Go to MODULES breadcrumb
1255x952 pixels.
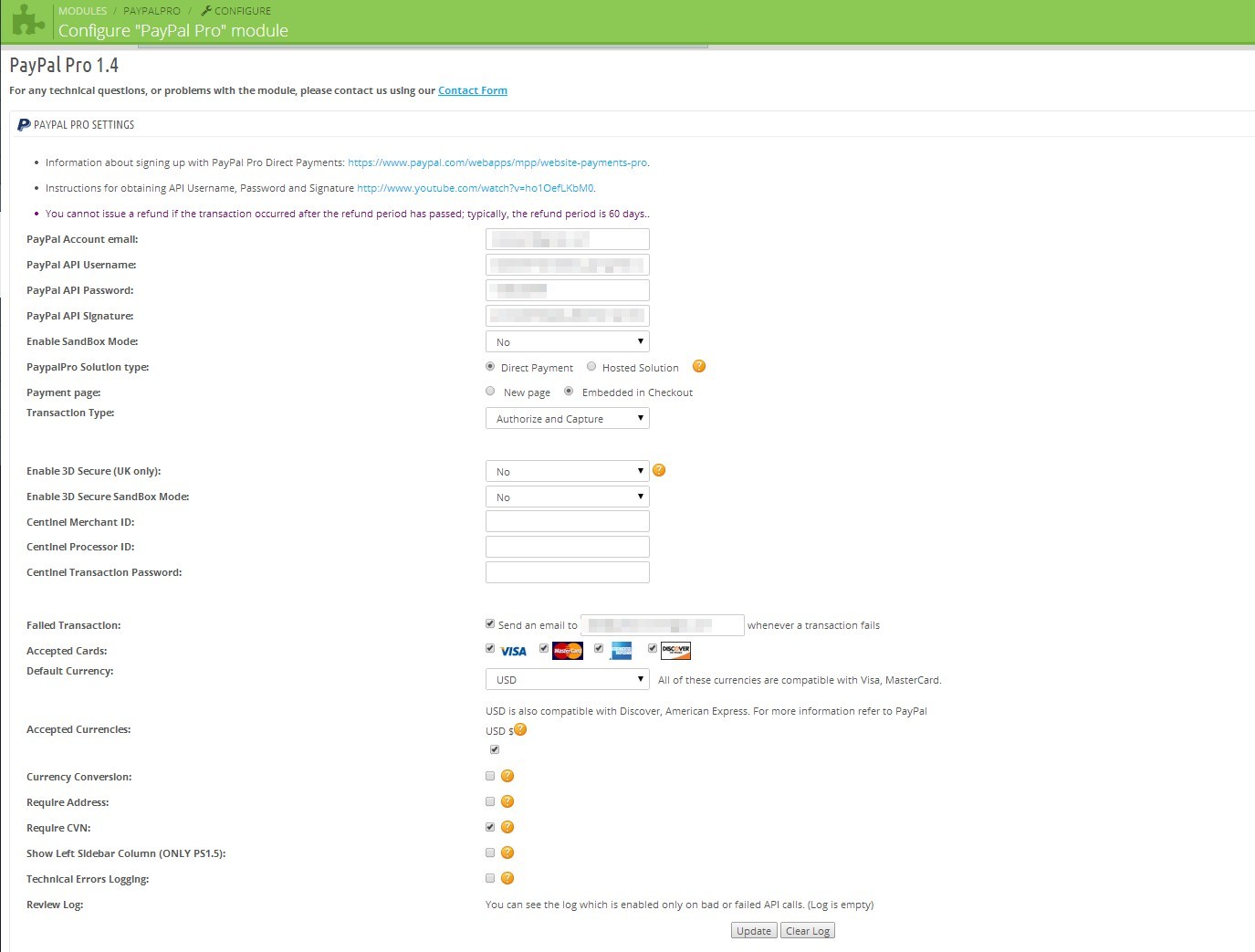tap(82, 11)
